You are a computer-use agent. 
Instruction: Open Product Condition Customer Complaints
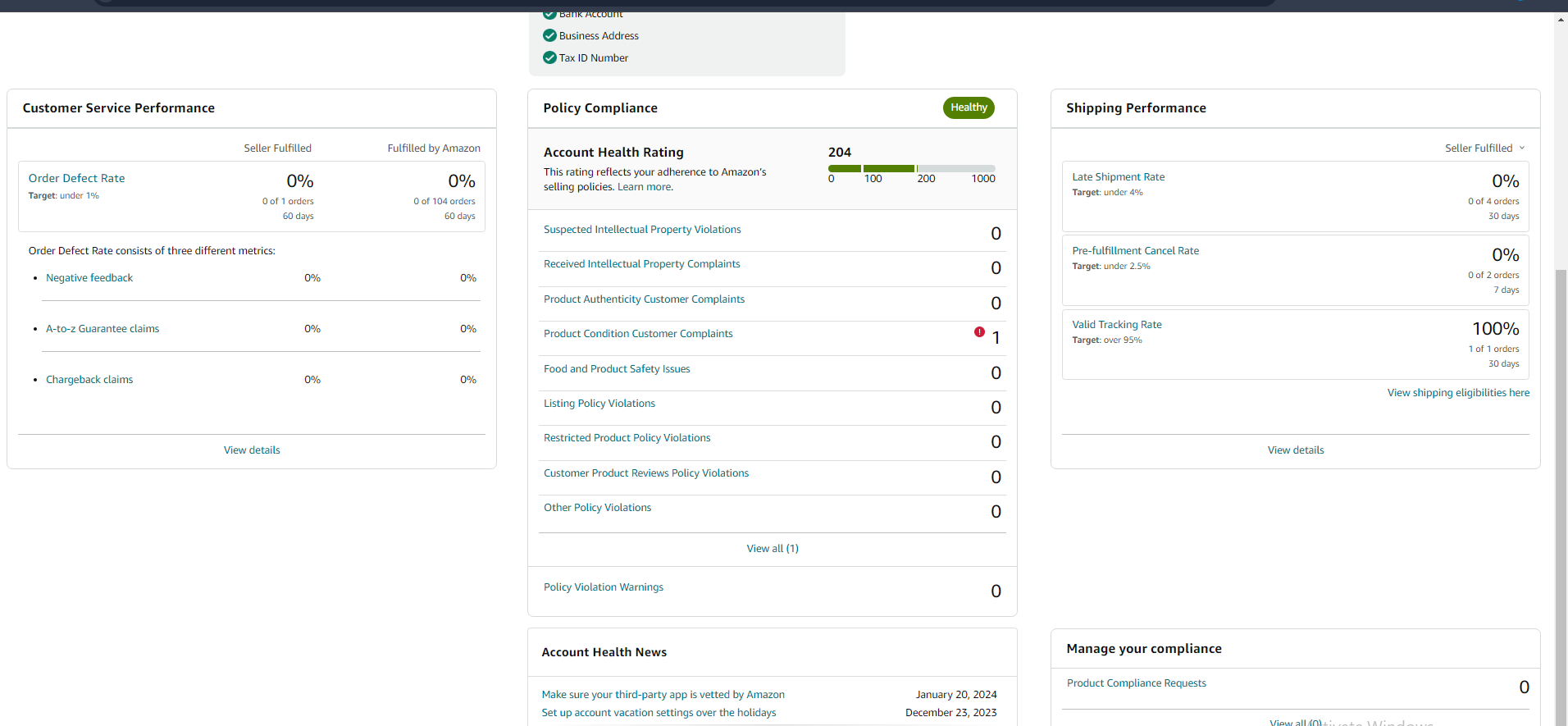[638, 334]
